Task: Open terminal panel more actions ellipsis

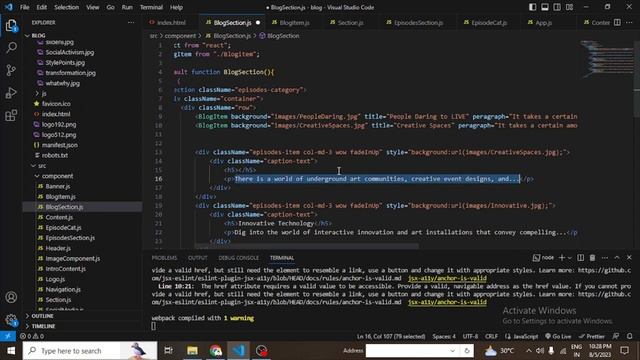Action: (604, 258)
